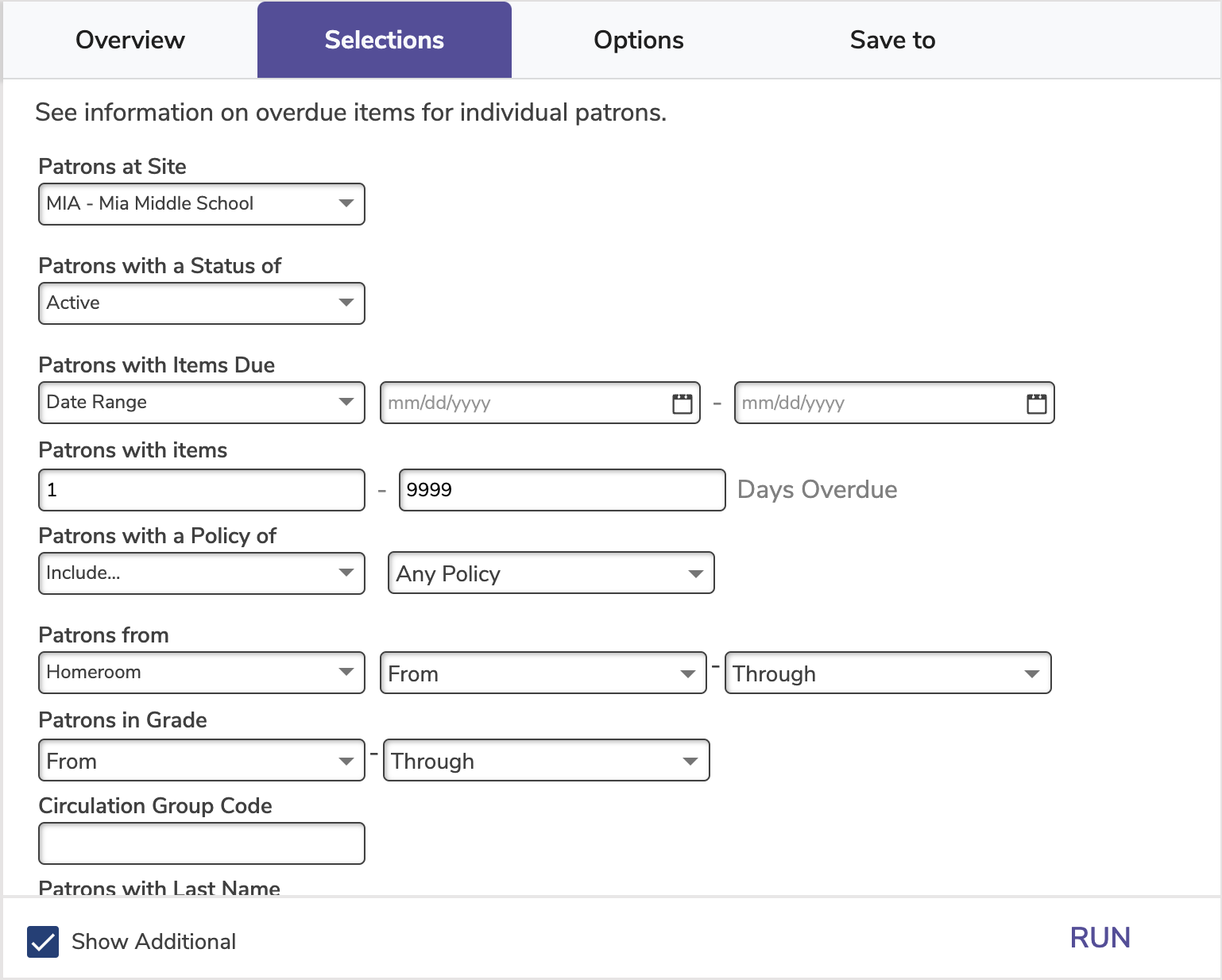Open the Save to tab
The height and width of the screenshot is (980, 1222).
tap(892, 40)
